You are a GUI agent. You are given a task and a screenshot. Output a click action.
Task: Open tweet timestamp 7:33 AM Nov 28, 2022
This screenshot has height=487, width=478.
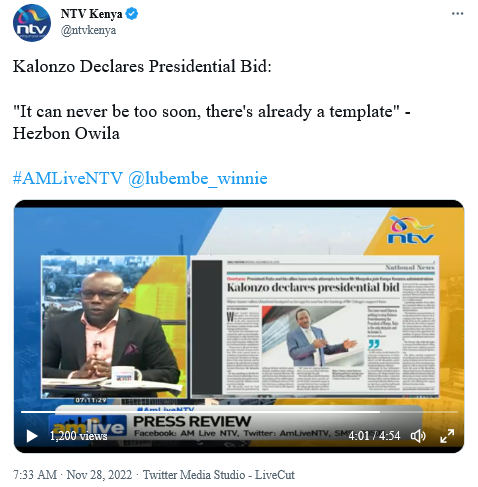click(x=72, y=475)
